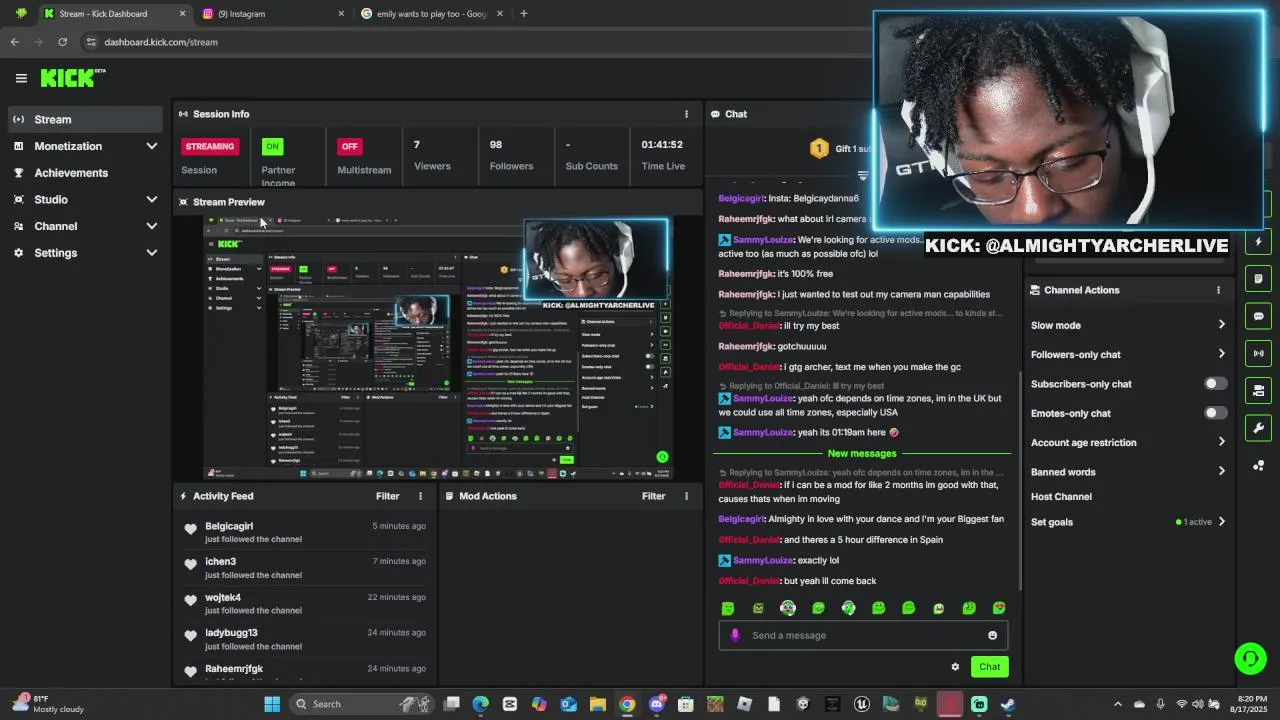Click the Mod Actions Filter button

(x=653, y=496)
